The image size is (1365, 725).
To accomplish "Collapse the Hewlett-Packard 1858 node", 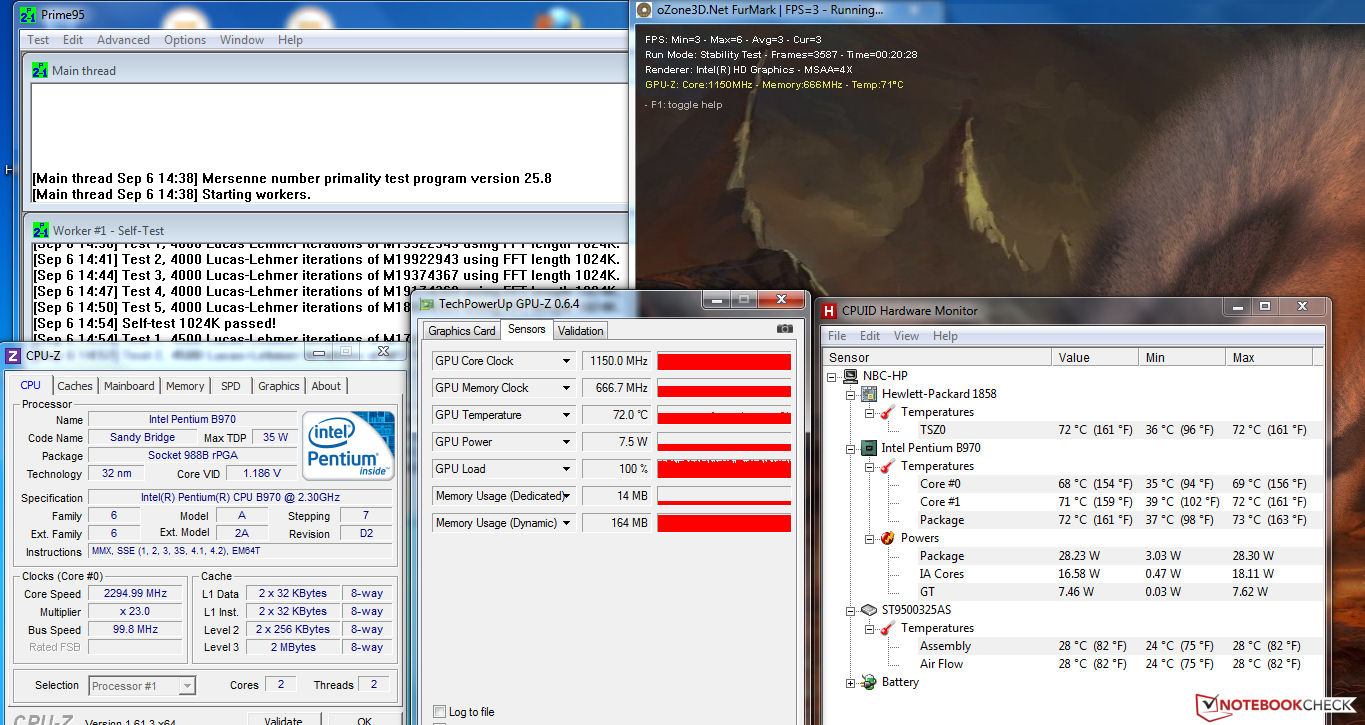I will click(851, 395).
